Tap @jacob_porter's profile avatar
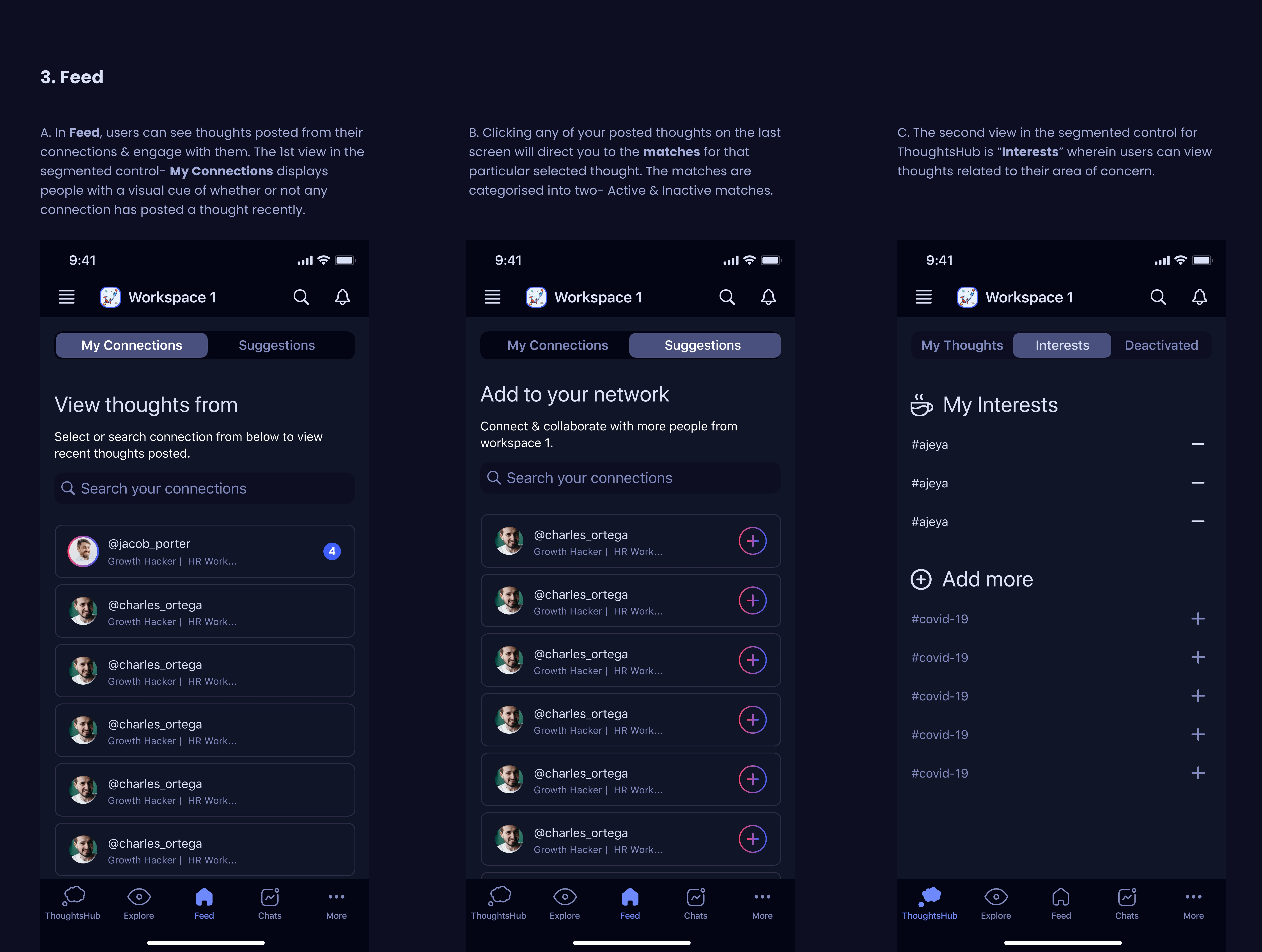 pyautogui.click(x=83, y=551)
